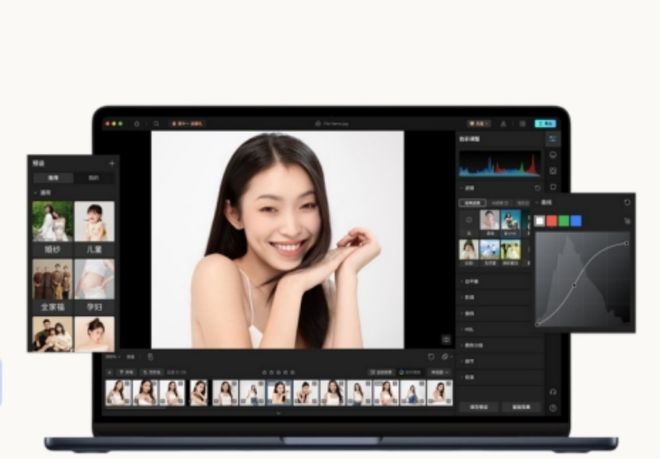Click the home icon in top toolbar
This screenshot has width=660, height=459.
click(138, 123)
